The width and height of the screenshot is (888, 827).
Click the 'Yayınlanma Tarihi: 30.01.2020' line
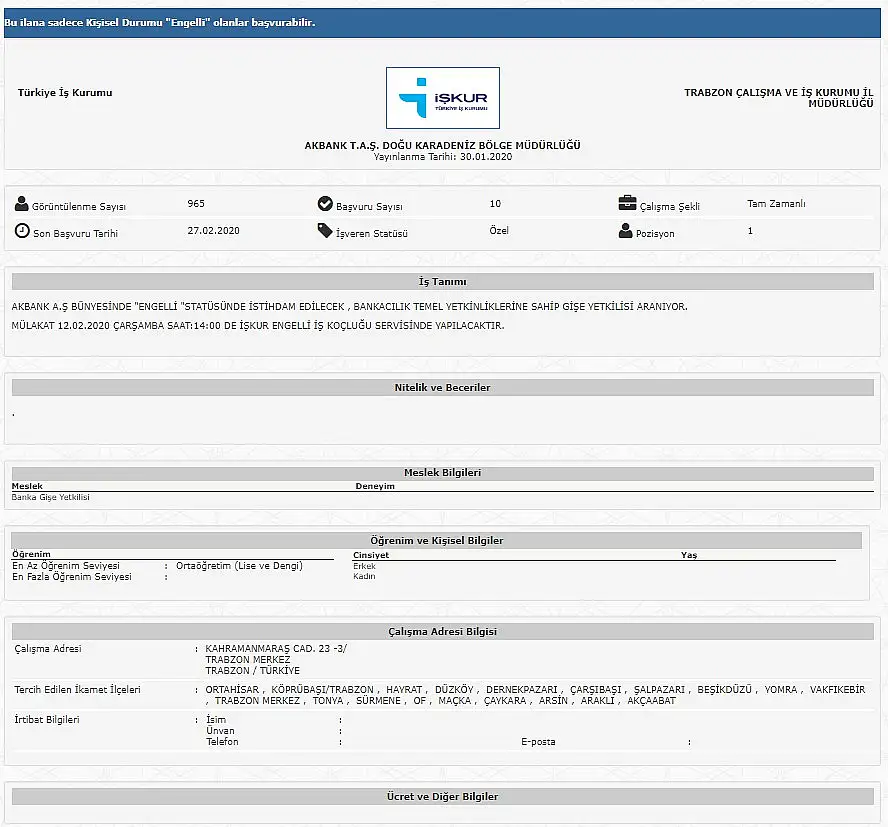pos(442,157)
